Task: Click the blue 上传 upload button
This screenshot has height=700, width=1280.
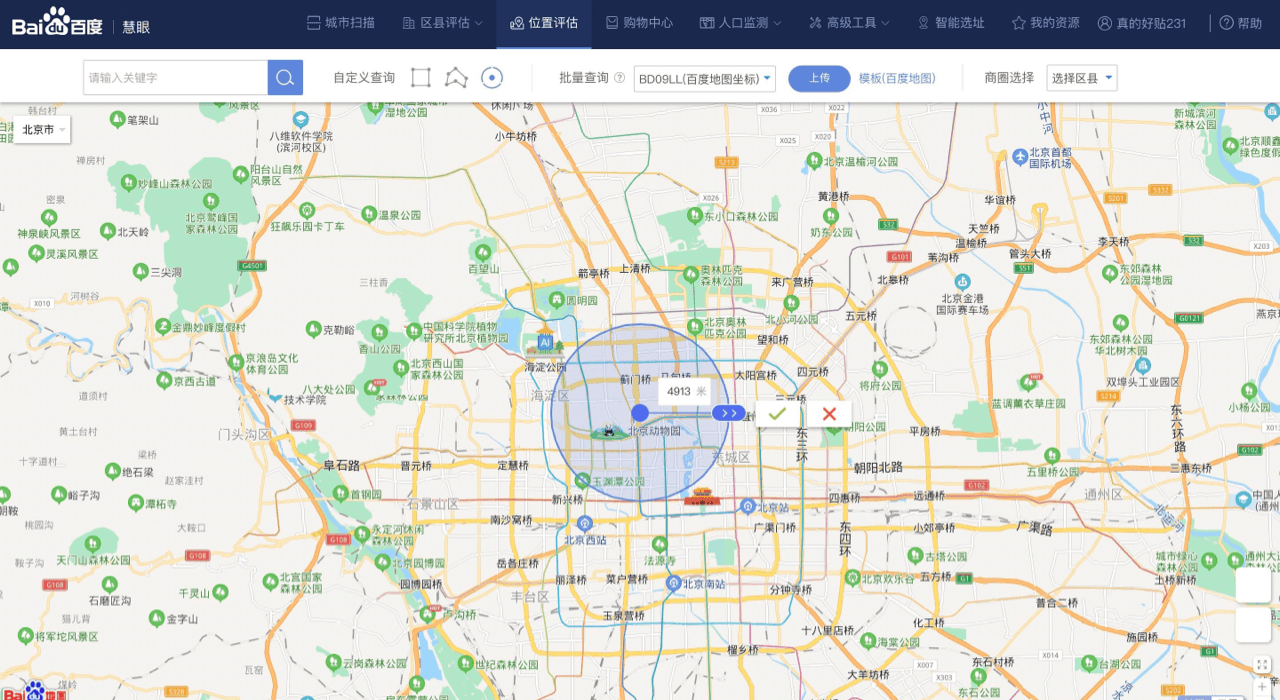Action: (x=819, y=79)
